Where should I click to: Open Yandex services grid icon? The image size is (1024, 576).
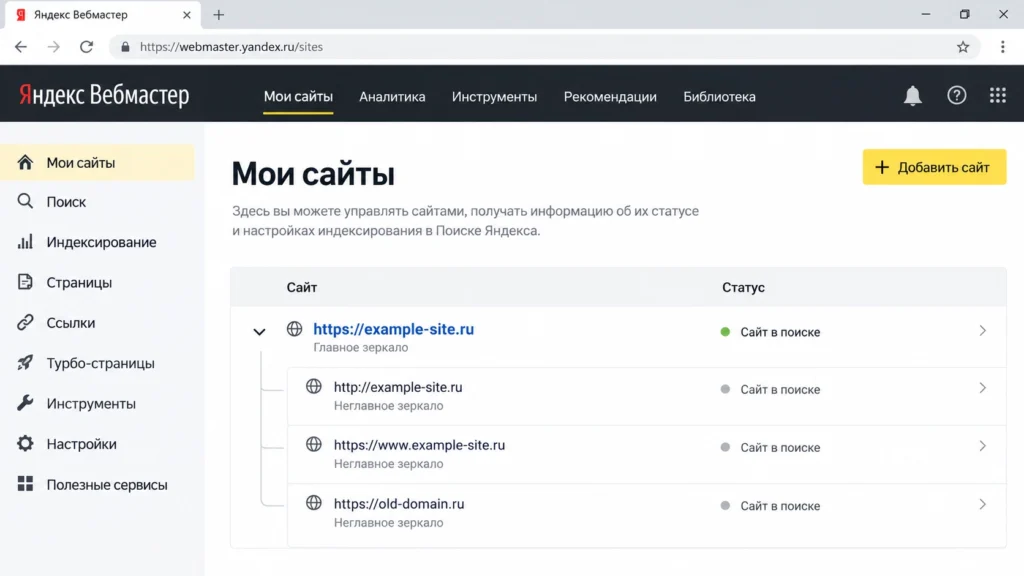tap(997, 96)
